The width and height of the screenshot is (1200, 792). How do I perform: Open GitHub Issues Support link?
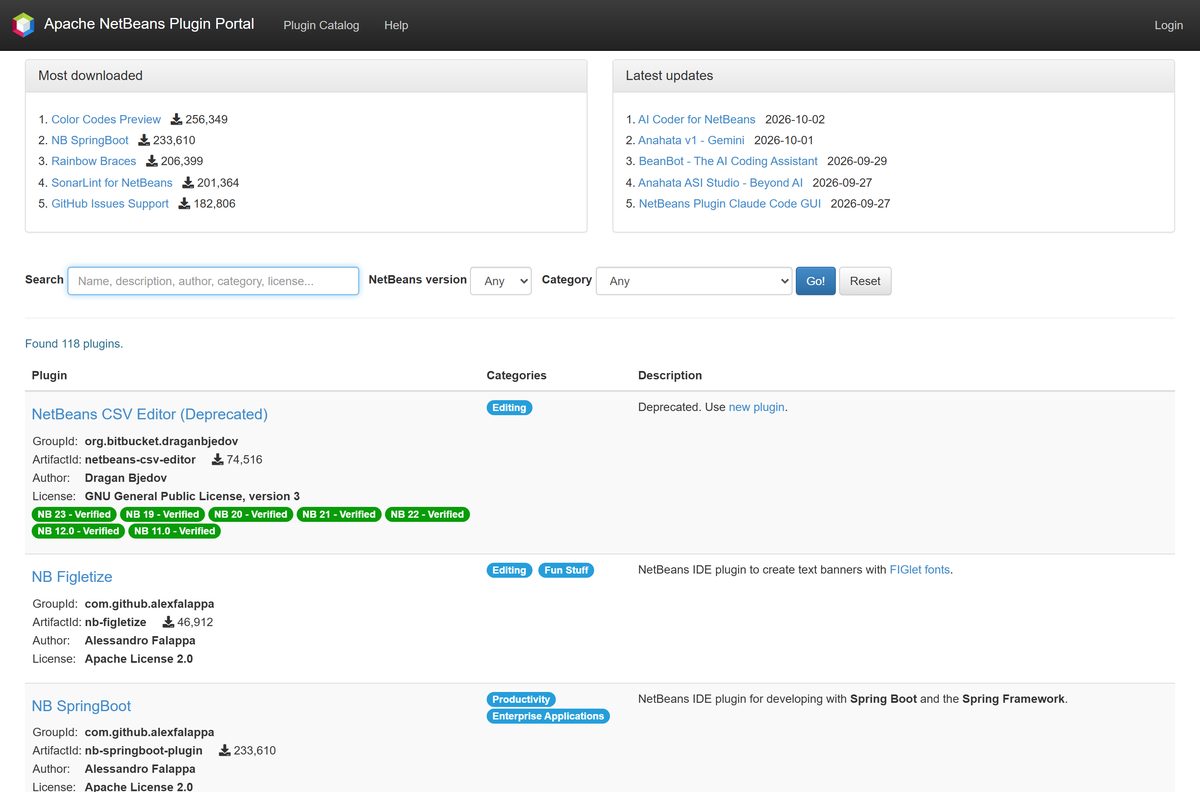pos(110,204)
